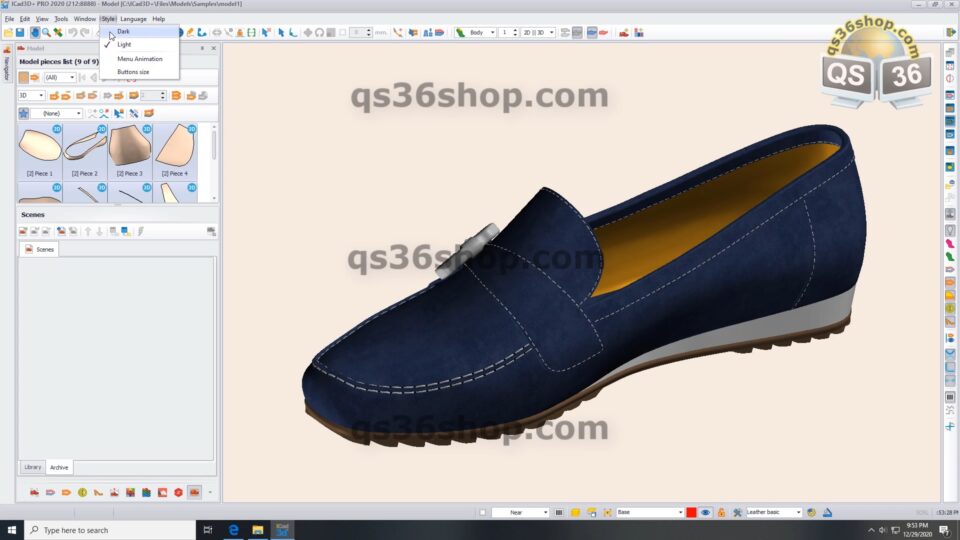Tick the checkbox left of Near dropdown

482,512
